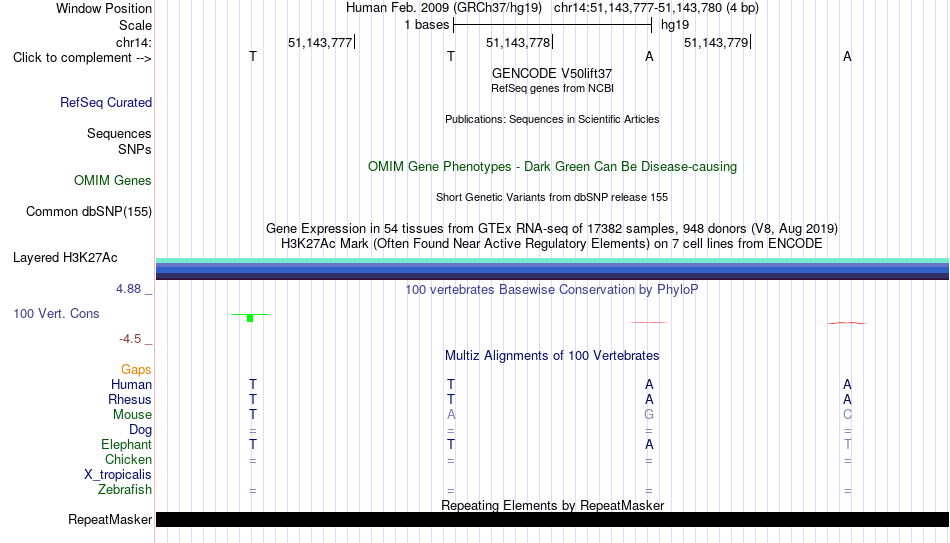Select the Common dbSNP(155) track label

coord(88,212)
